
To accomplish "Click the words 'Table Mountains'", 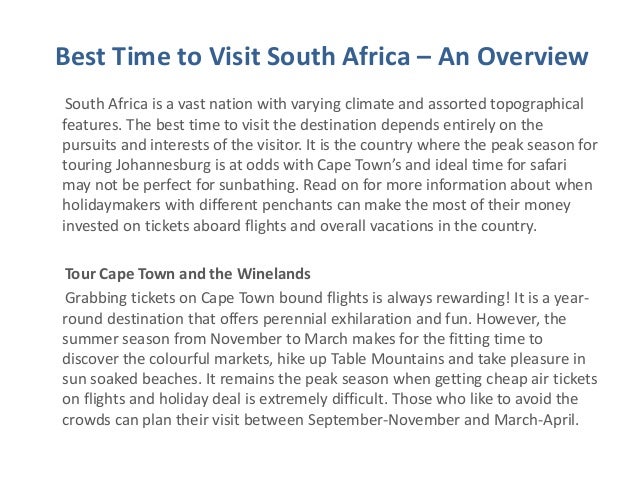I will [387, 359].
